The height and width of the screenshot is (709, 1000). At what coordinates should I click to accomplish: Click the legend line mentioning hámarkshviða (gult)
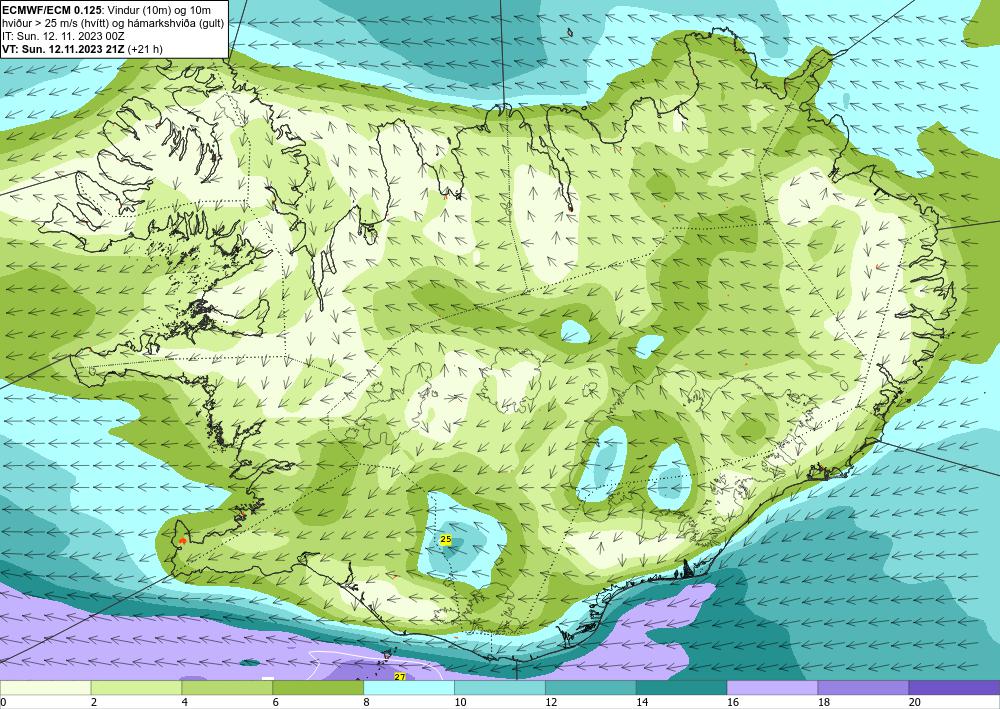point(114,23)
